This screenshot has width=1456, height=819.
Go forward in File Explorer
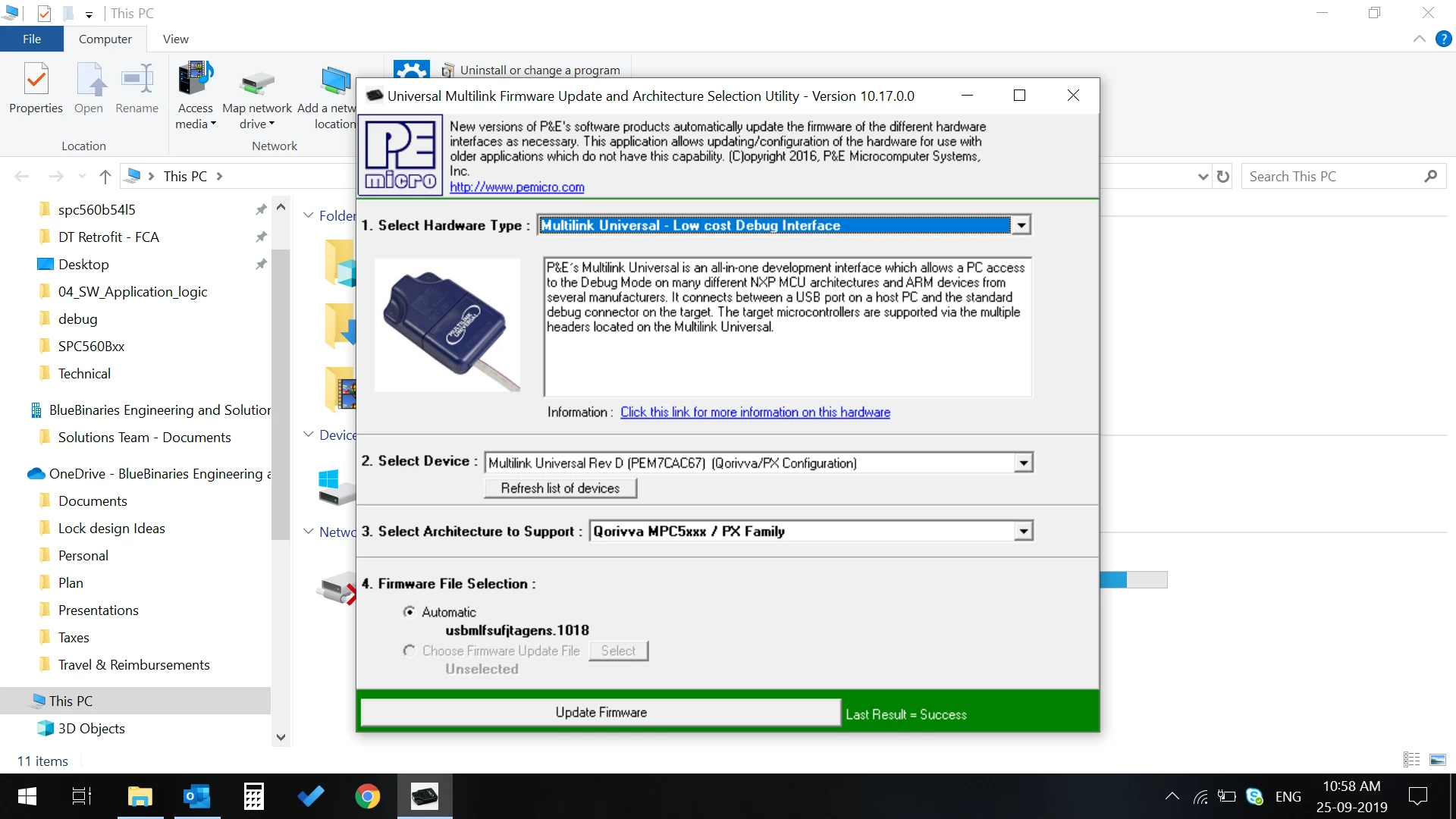coord(56,177)
